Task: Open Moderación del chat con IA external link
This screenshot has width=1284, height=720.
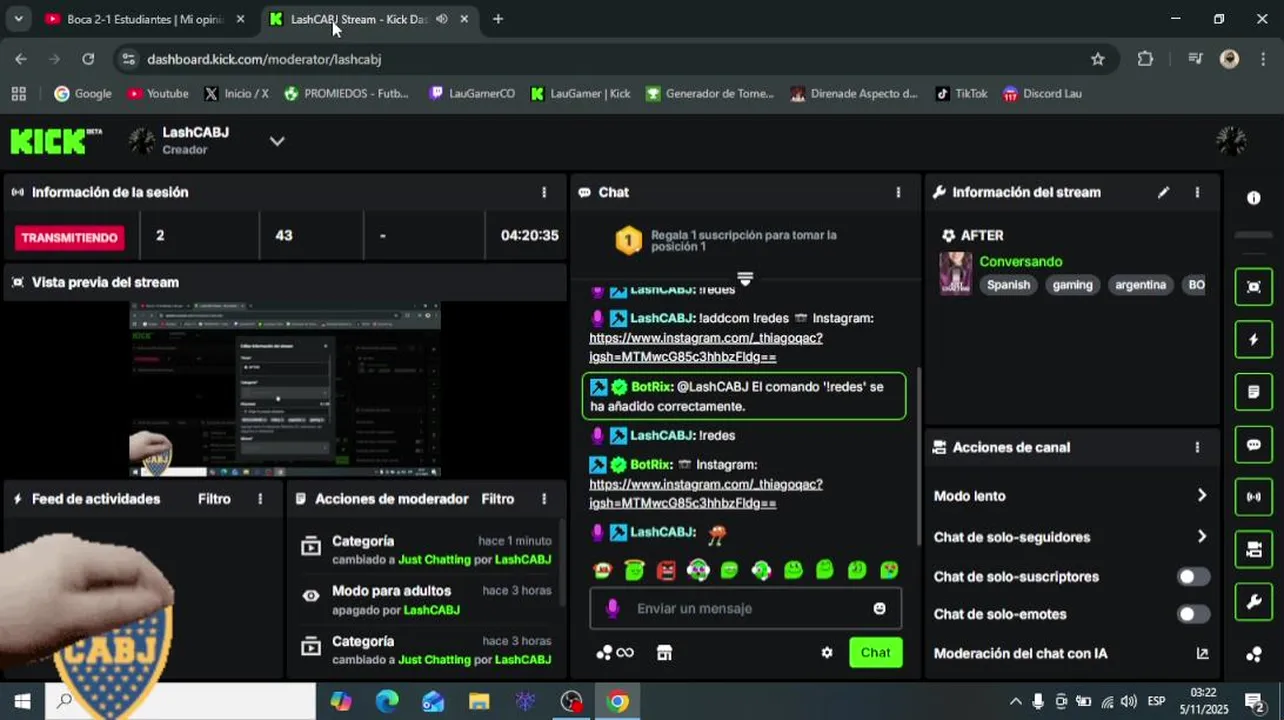Action: point(1202,654)
